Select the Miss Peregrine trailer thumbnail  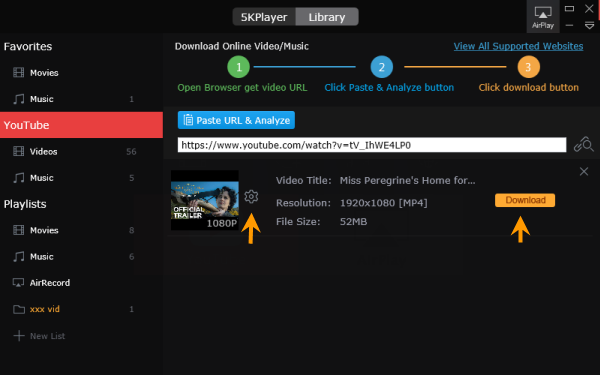click(x=205, y=201)
